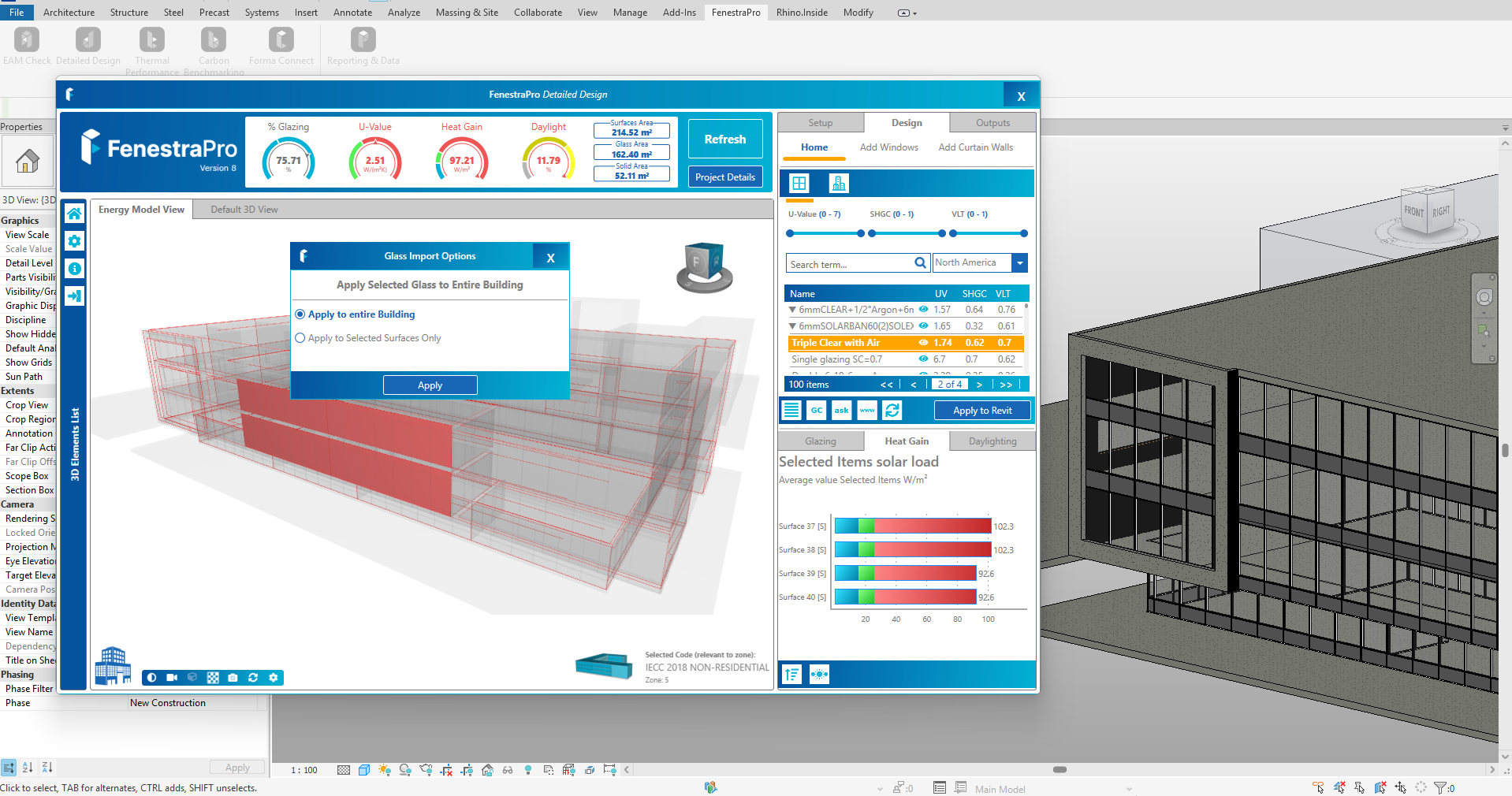The height and width of the screenshot is (796, 1512).
Task: Open the Add Curtain Walls sub-tab
Action: pyautogui.click(x=975, y=147)
